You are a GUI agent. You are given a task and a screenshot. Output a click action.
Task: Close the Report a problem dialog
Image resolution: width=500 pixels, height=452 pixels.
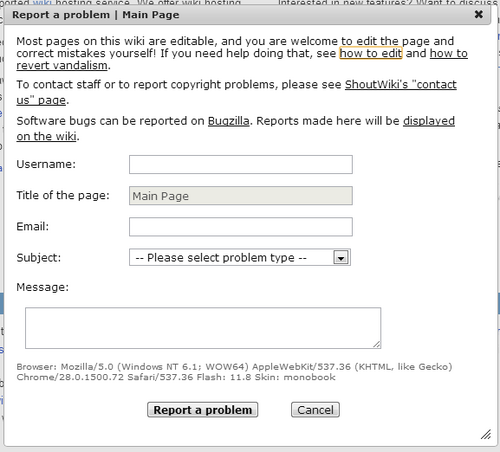tap(479, 14)
